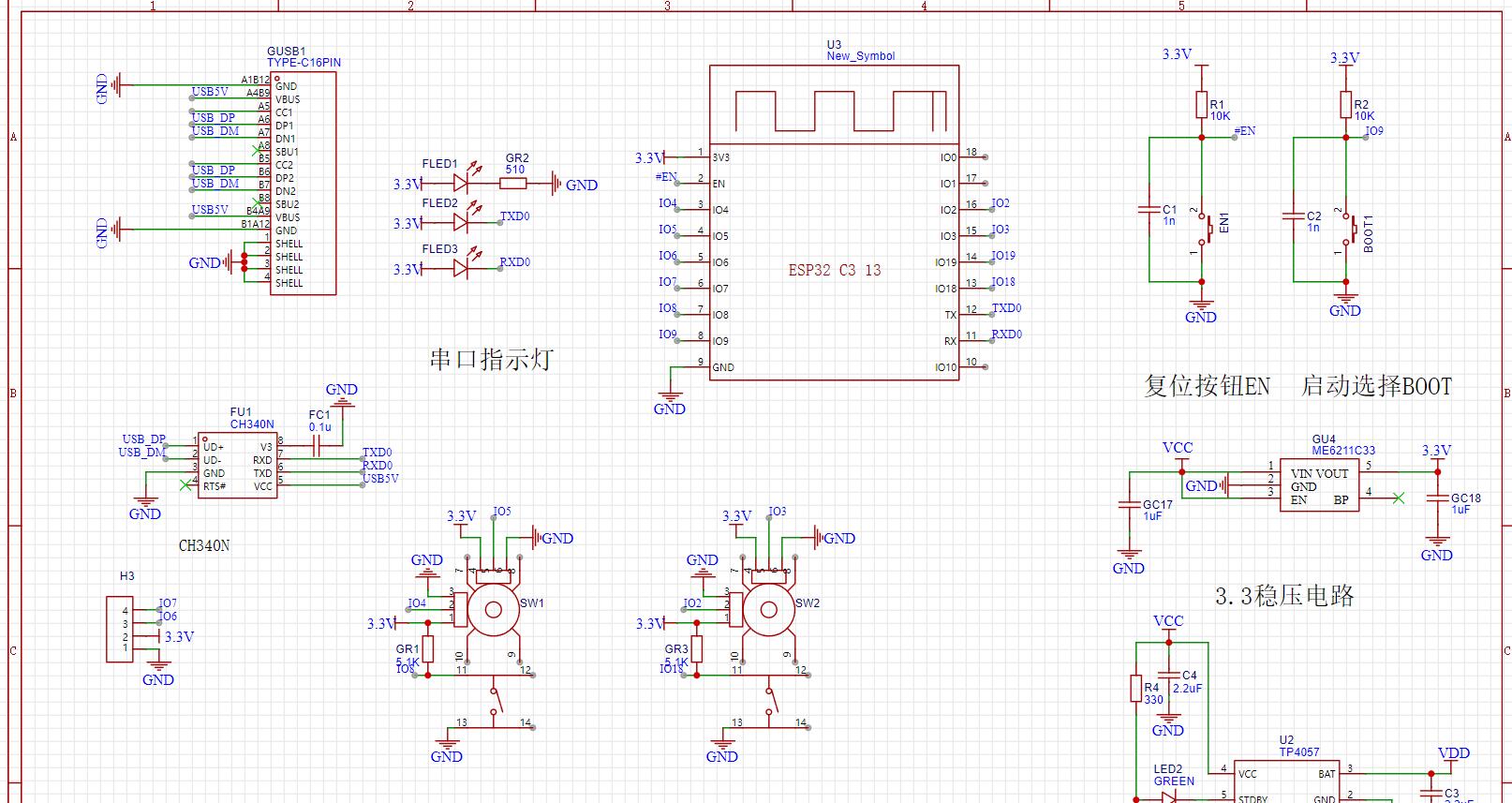
Task: Click the IO3 net label above SW2
Action: (778, 512)
